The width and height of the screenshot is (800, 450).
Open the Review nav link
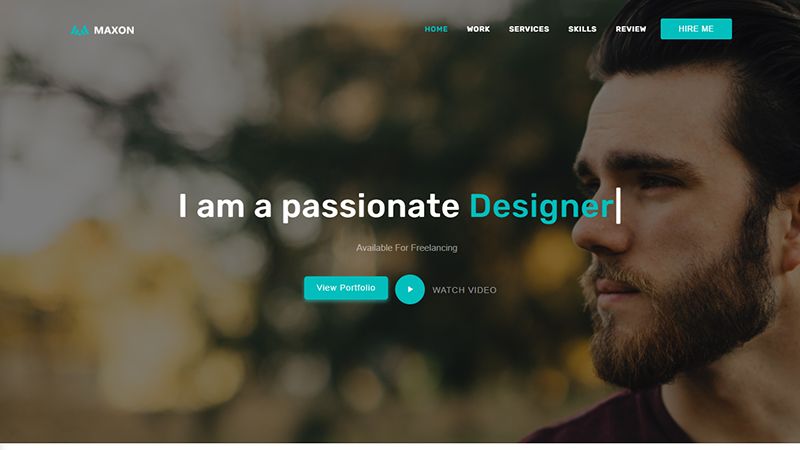(631, 29)
